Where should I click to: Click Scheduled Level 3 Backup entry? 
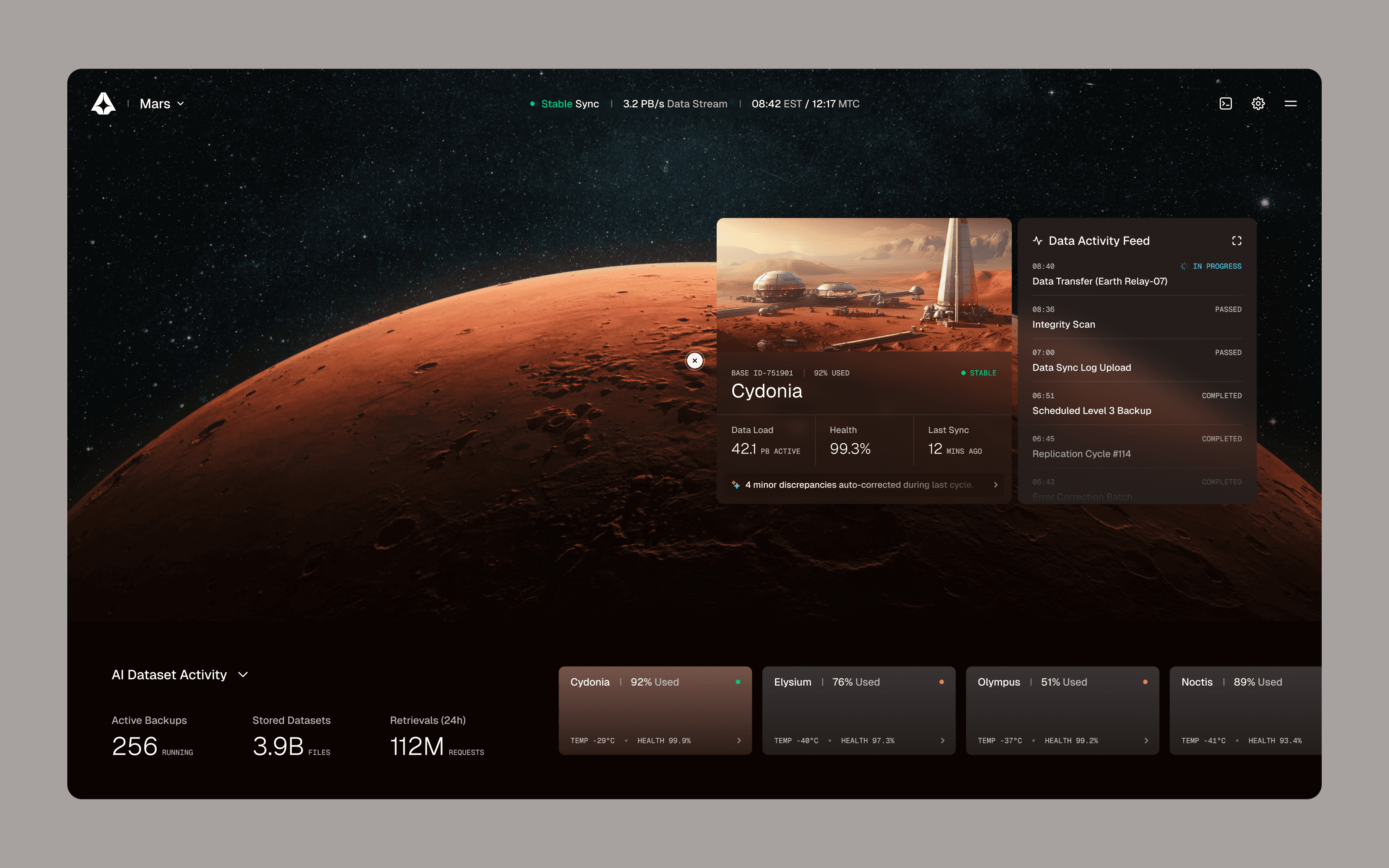pos(1091,411)
